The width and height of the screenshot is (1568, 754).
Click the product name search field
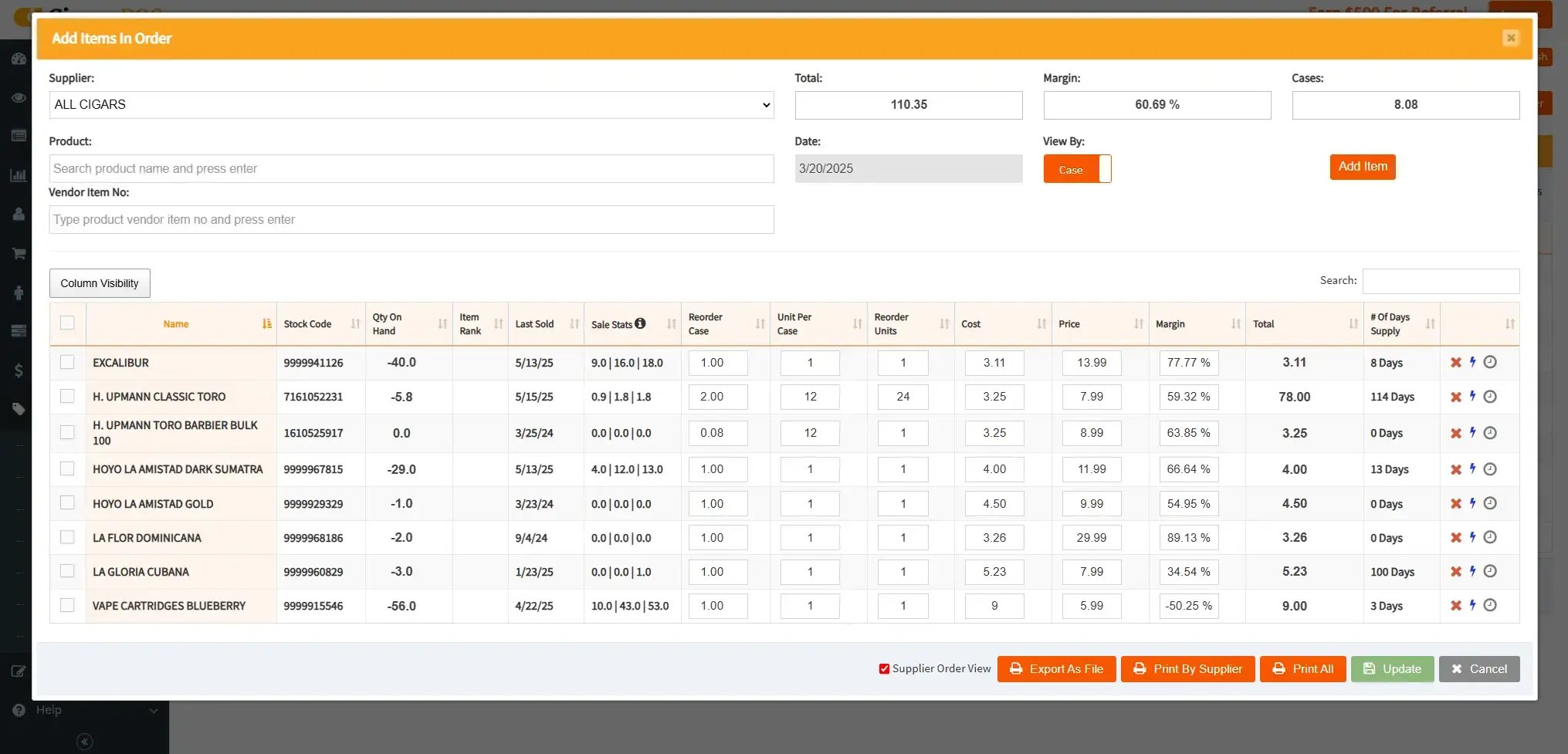pos(411,169)
